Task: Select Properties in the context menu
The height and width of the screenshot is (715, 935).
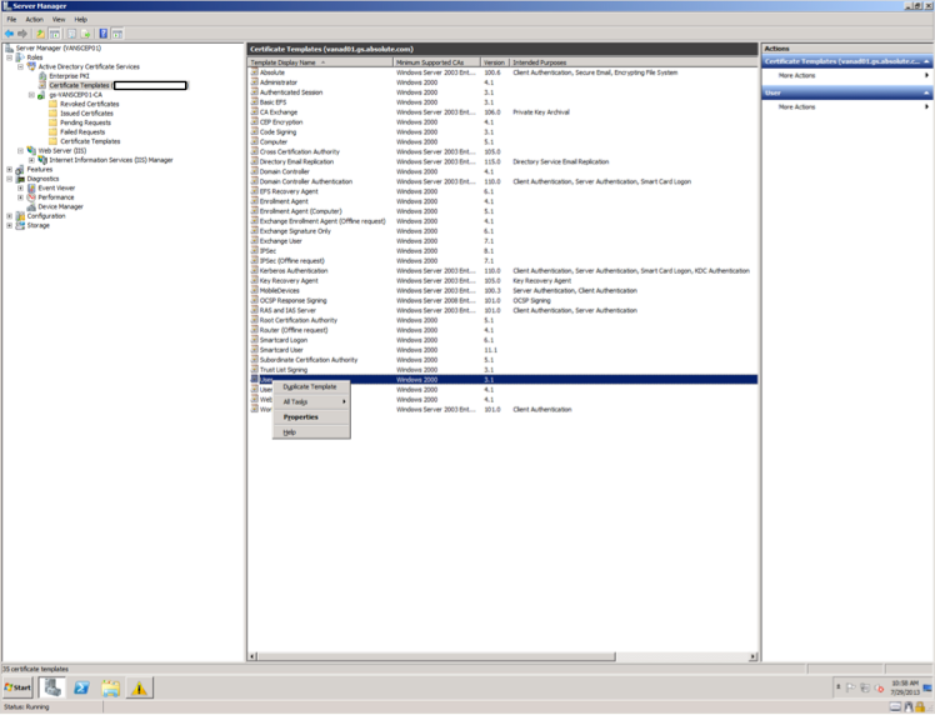Action: click(300, 417)
